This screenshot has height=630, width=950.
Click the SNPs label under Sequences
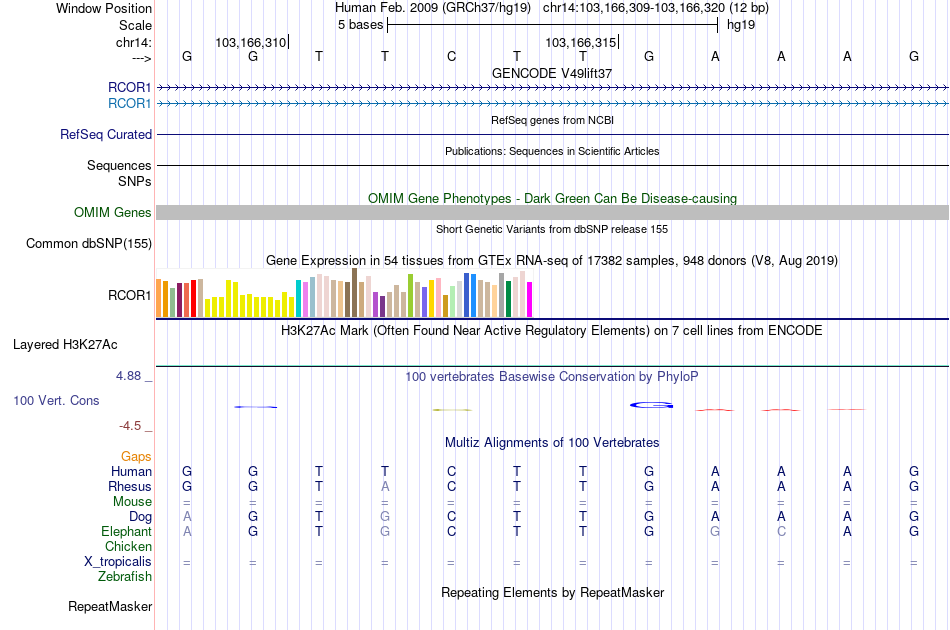pos(135,181)
